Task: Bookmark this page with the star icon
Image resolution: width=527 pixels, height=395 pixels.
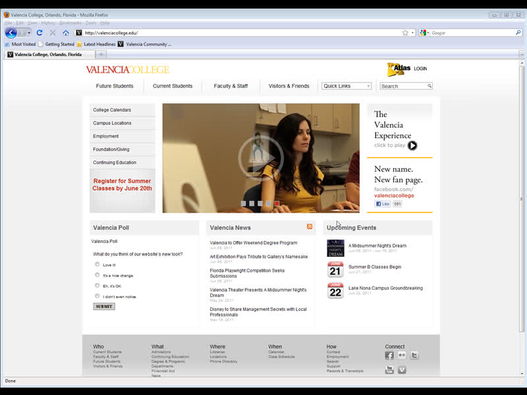Action: 405,33
